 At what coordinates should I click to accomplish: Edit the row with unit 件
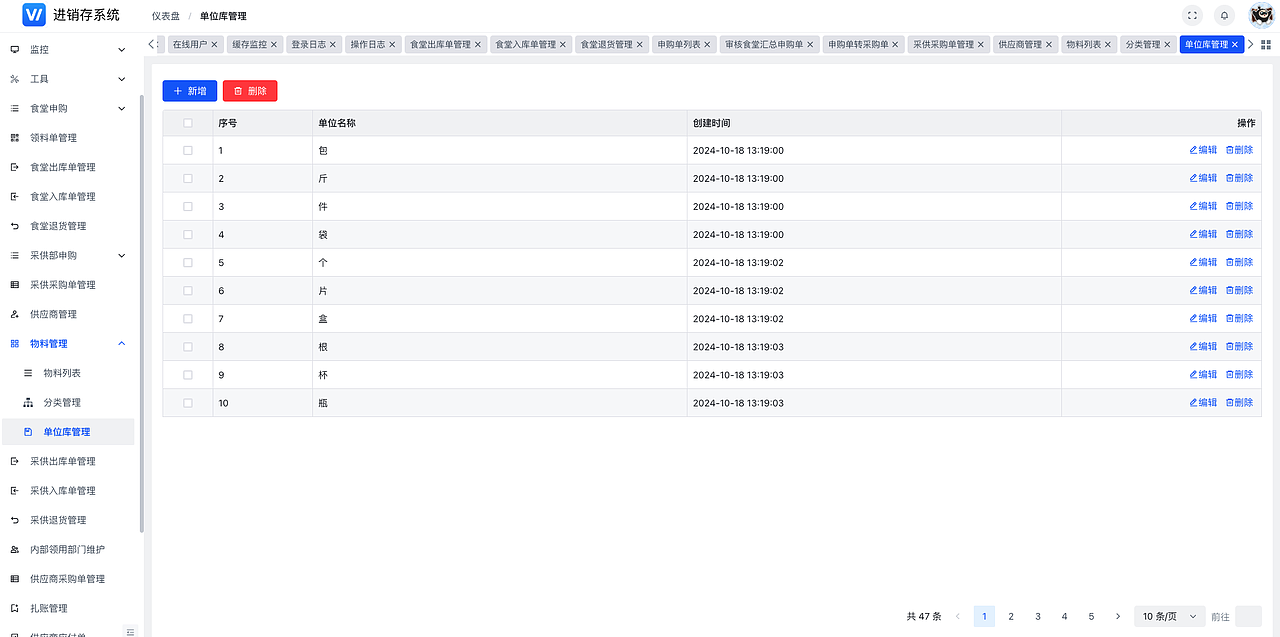(1203, 206)
